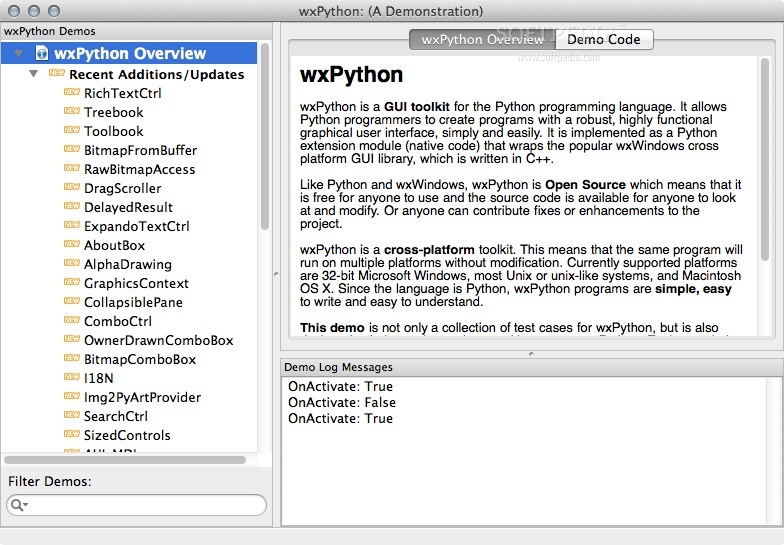Switch to the Demo Code tab
784x545 pixels.
tap(604, 40)
